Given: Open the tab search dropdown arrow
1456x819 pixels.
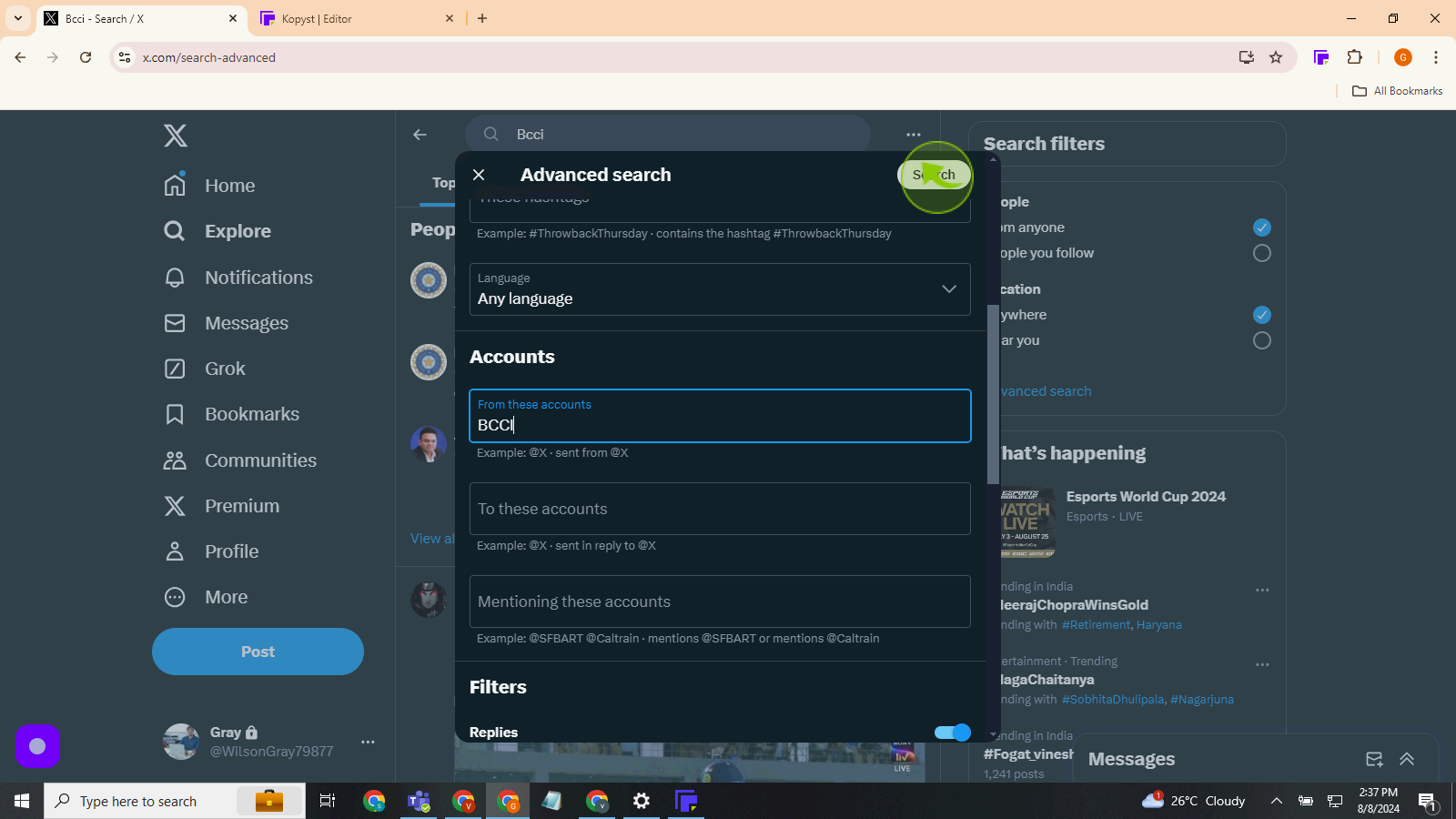Looking at the screenshot, I should point(18,18).
